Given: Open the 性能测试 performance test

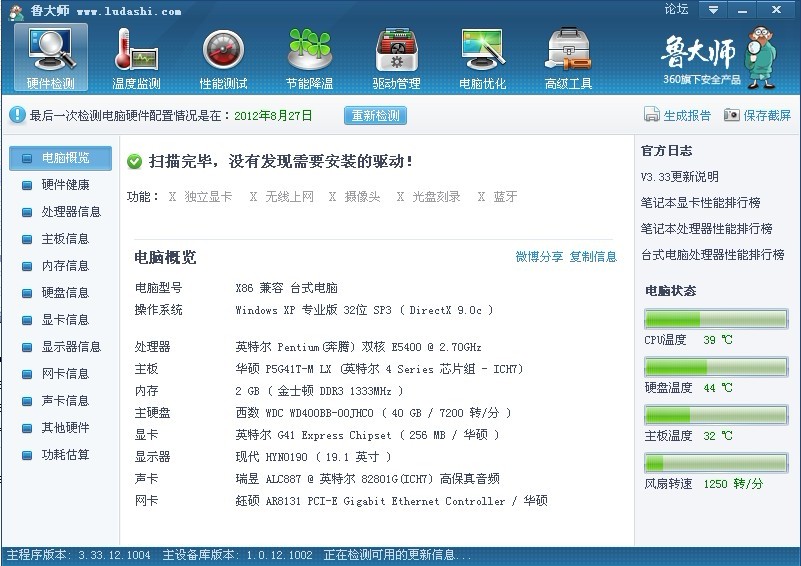Looking at the screenshot, I should pyautogui.click(x=223, y=58).
